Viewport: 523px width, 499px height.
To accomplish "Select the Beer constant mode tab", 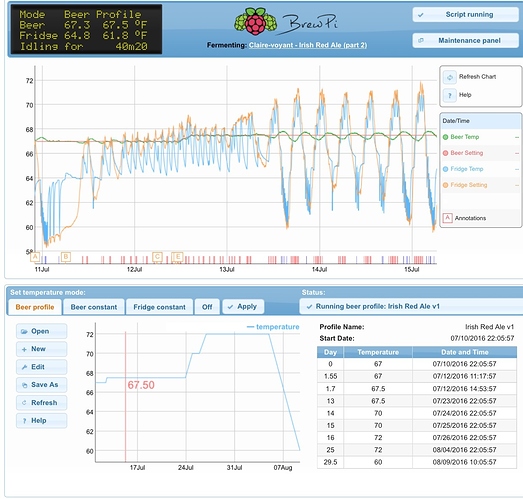I will pyautogui.click(x=94, y=307).
